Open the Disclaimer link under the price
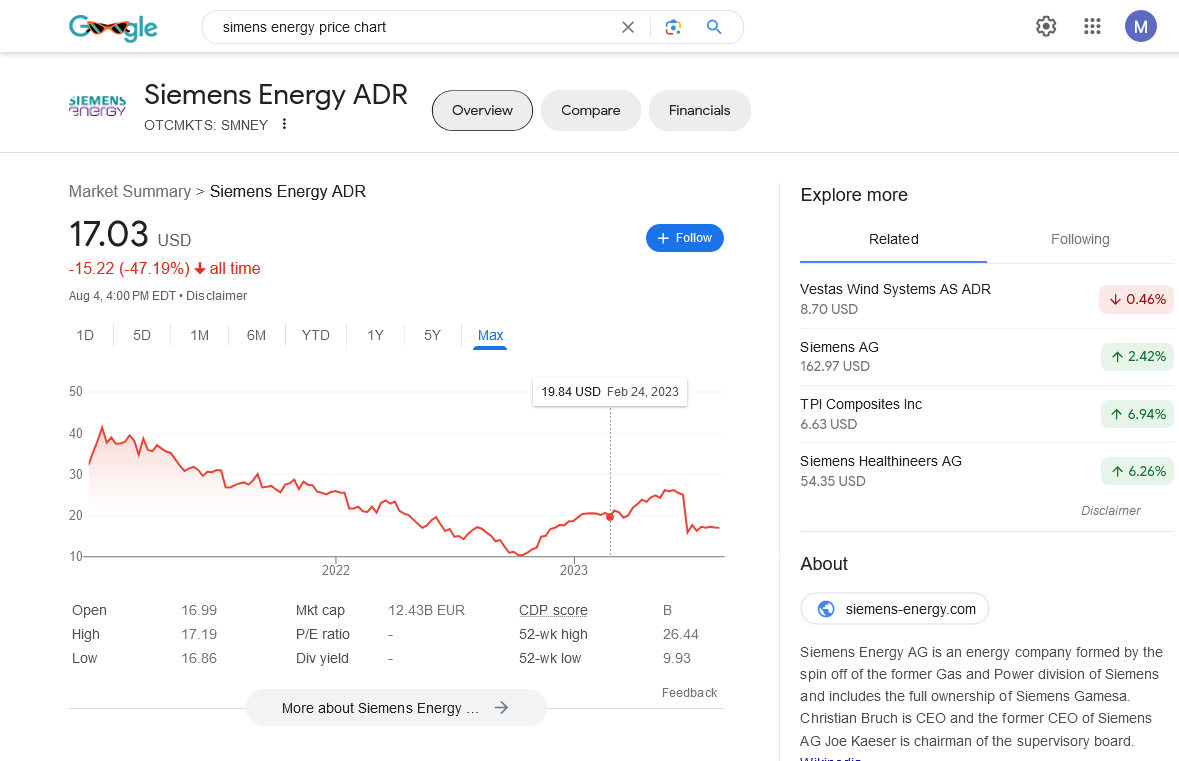 point(217,296)
